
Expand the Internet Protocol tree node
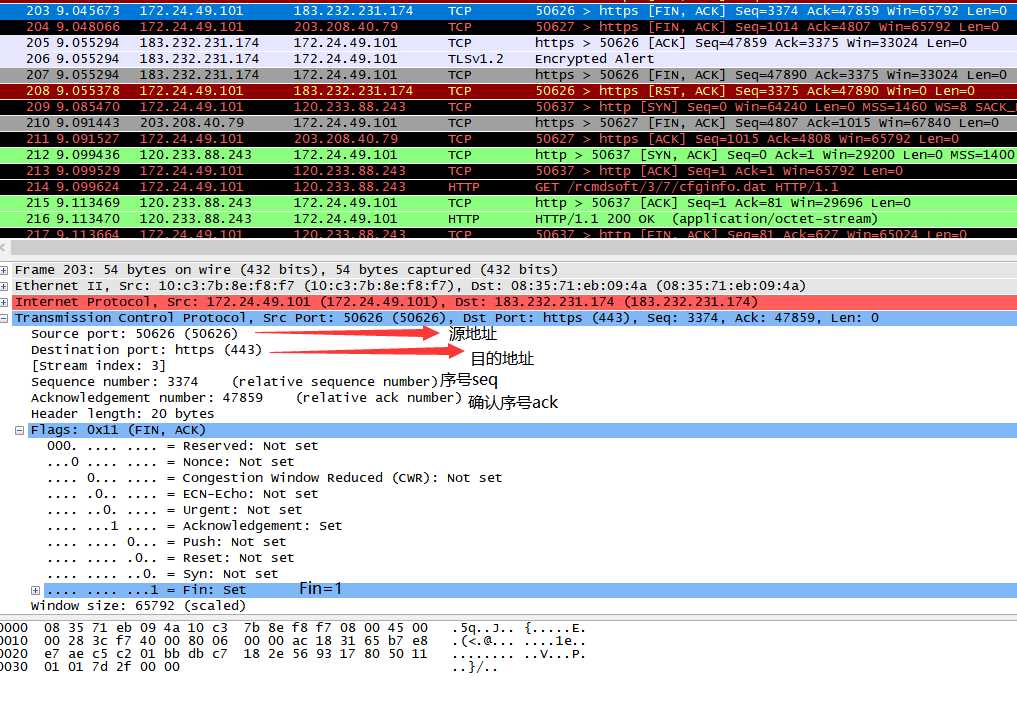(x=4, y=302)
